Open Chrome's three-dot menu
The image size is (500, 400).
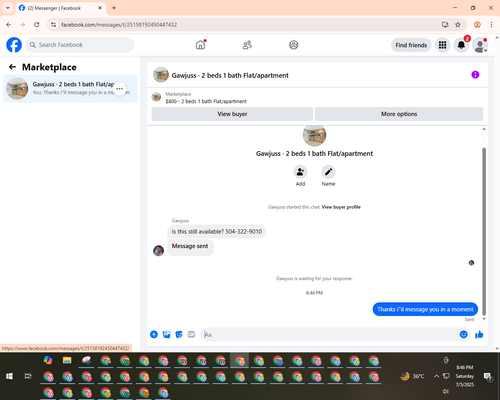491,24
